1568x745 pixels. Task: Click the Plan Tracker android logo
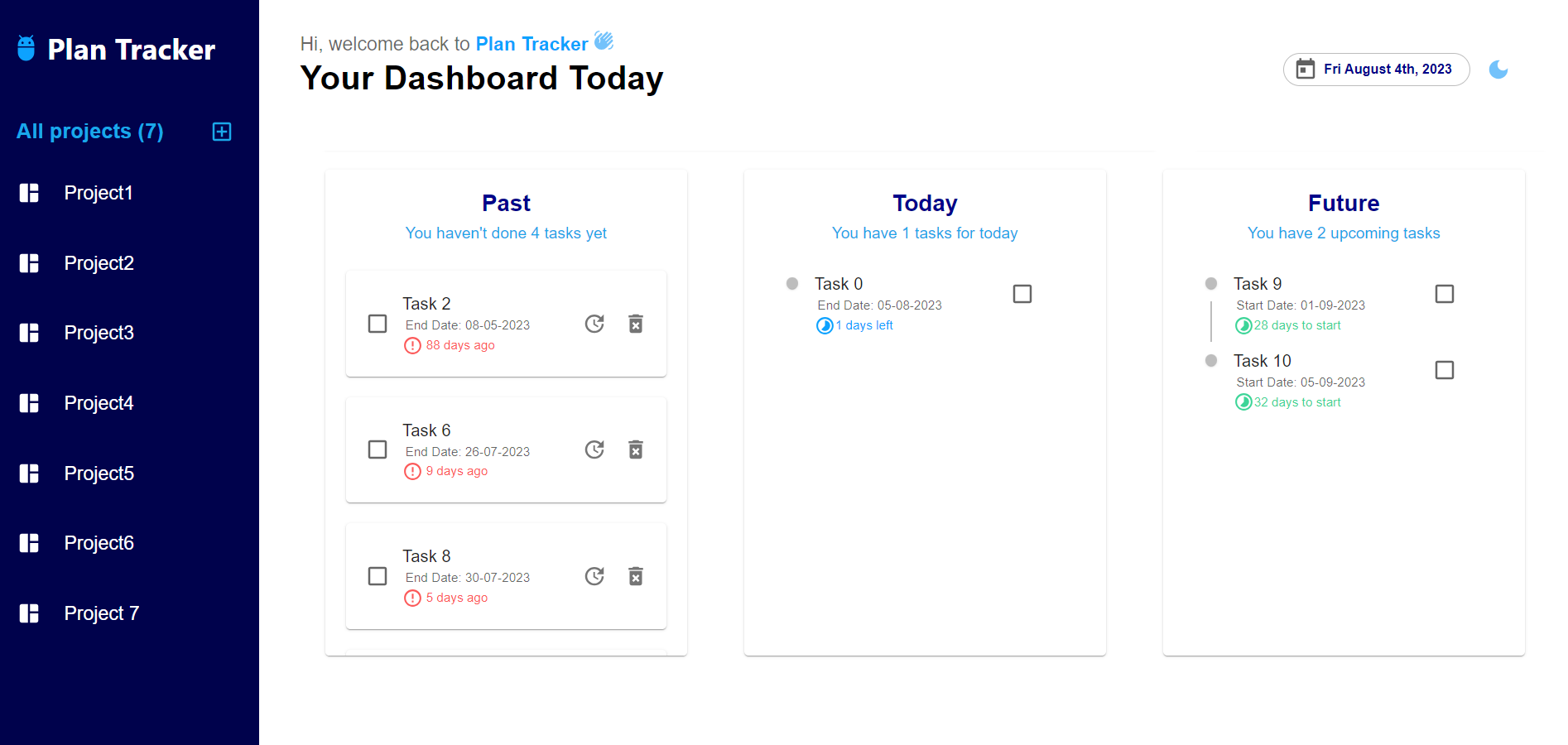(x=27, y=49)
